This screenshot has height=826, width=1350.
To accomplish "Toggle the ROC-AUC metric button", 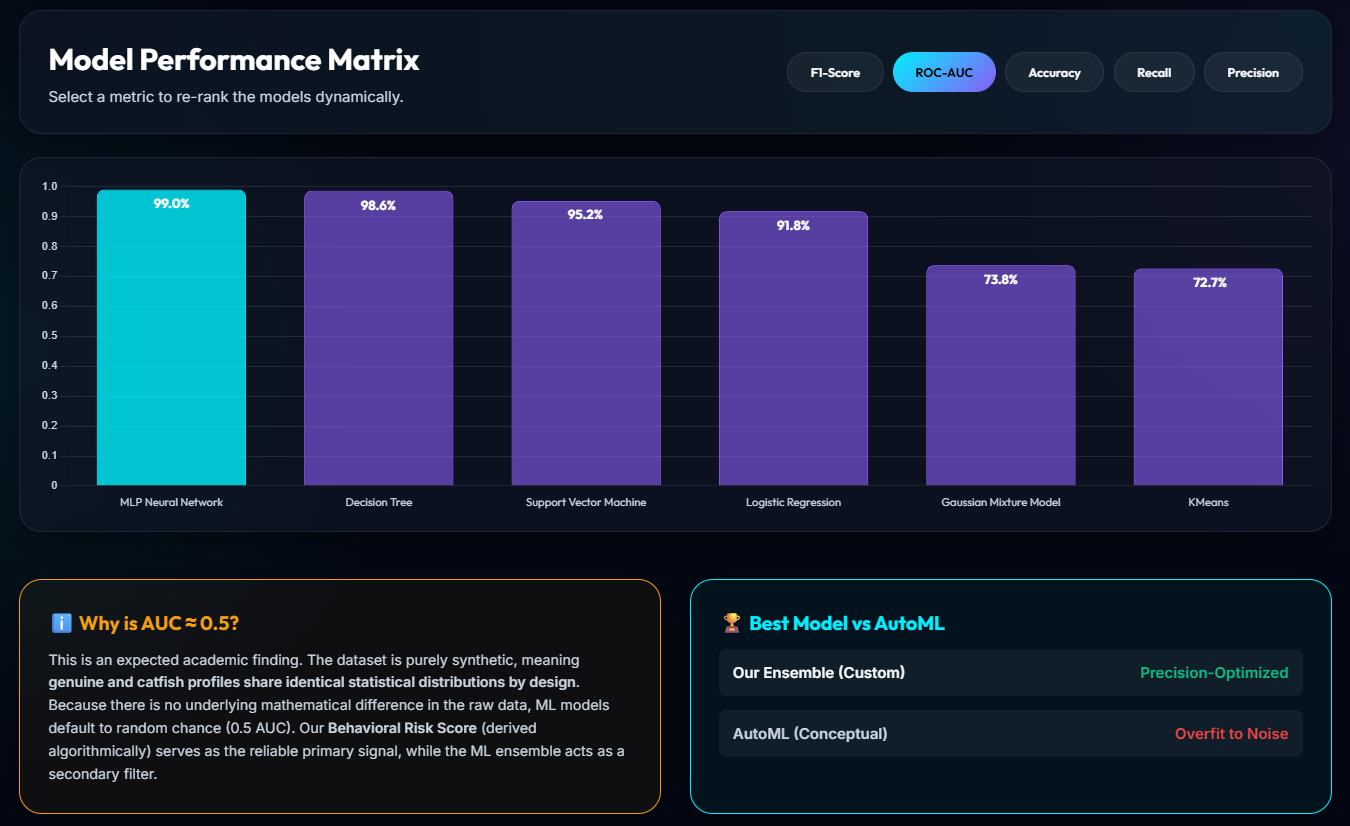I will pyautogui.click(x=944, y=72).
